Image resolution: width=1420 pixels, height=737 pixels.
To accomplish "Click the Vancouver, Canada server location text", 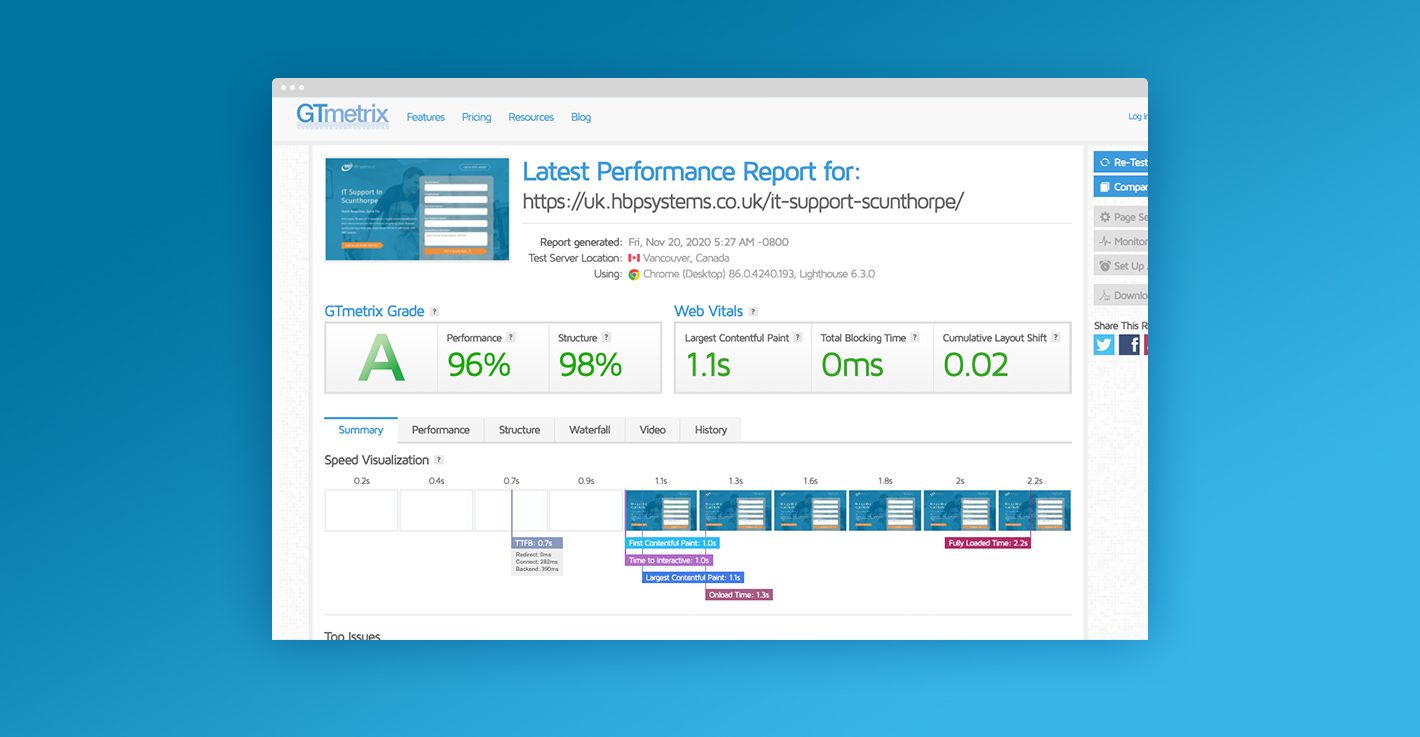I will tap(686, 258).
